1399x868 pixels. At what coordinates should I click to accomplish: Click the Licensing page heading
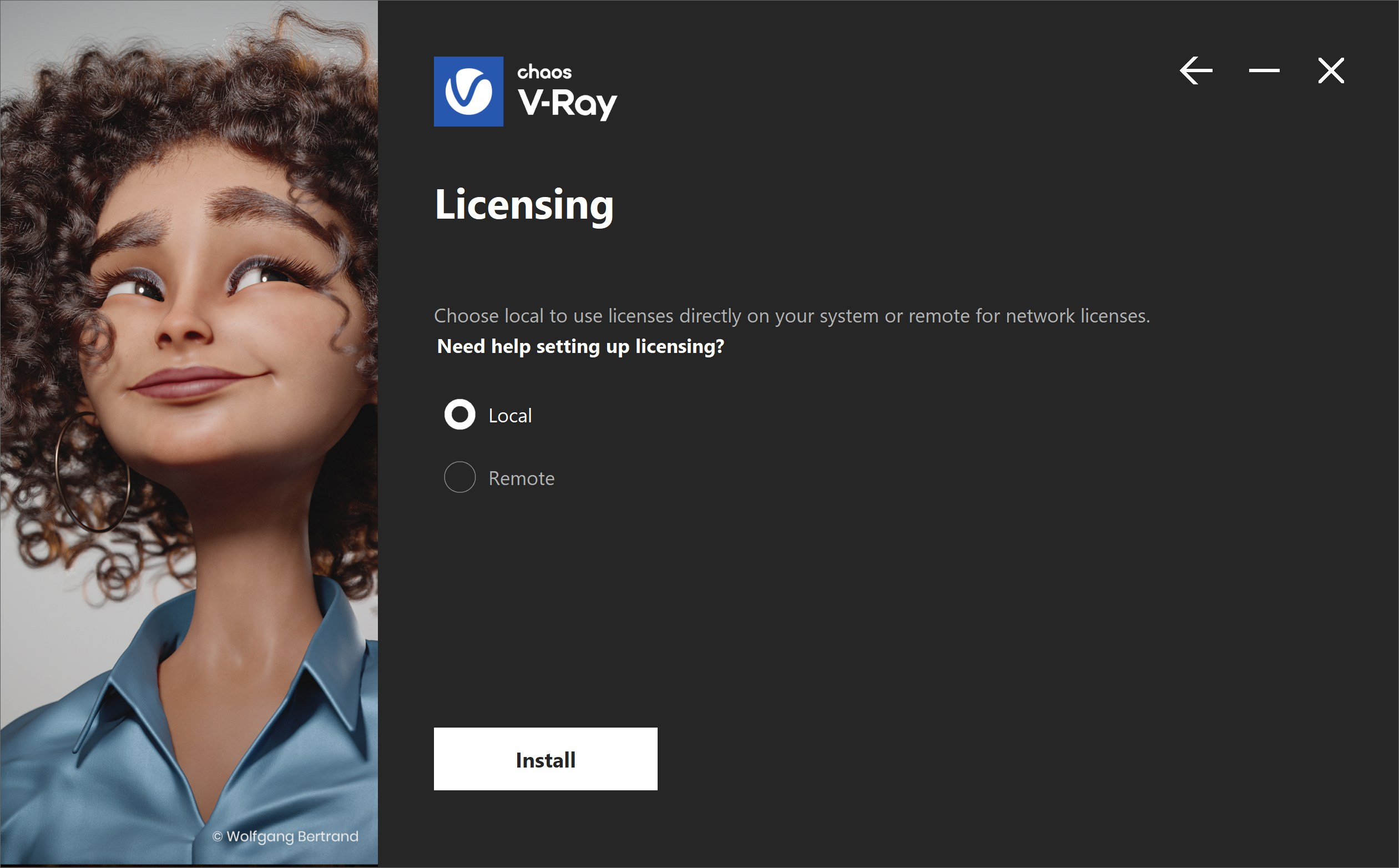coord(524,205)
